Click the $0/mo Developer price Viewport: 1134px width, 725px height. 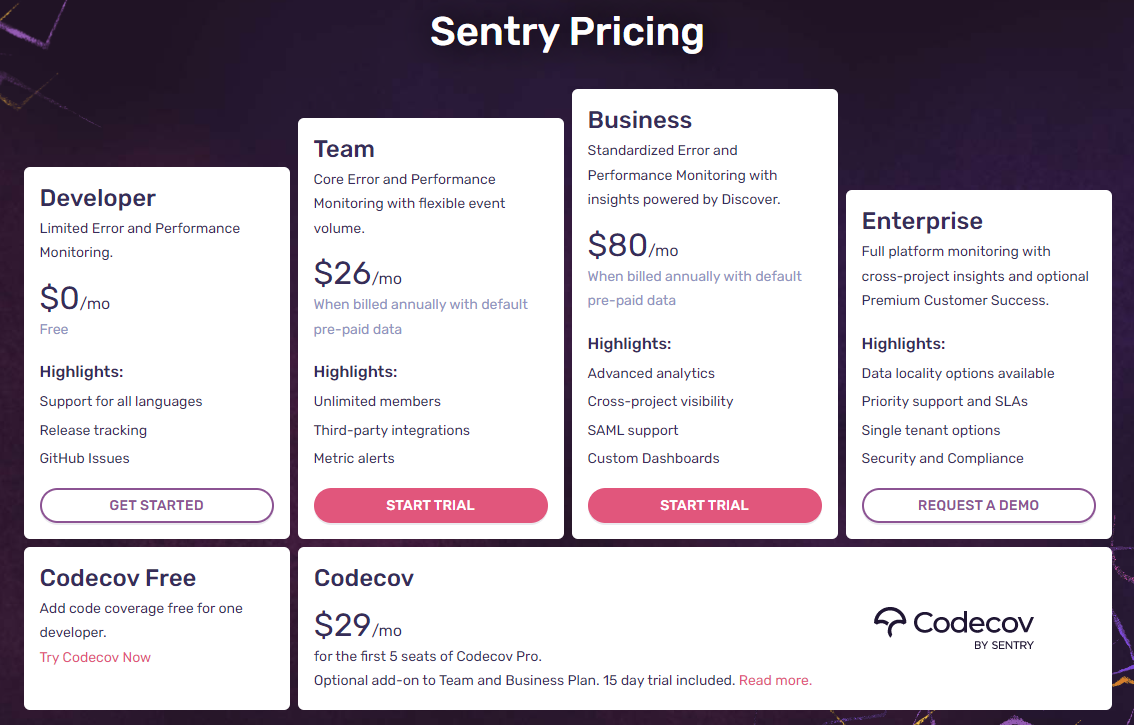[75, 298]
